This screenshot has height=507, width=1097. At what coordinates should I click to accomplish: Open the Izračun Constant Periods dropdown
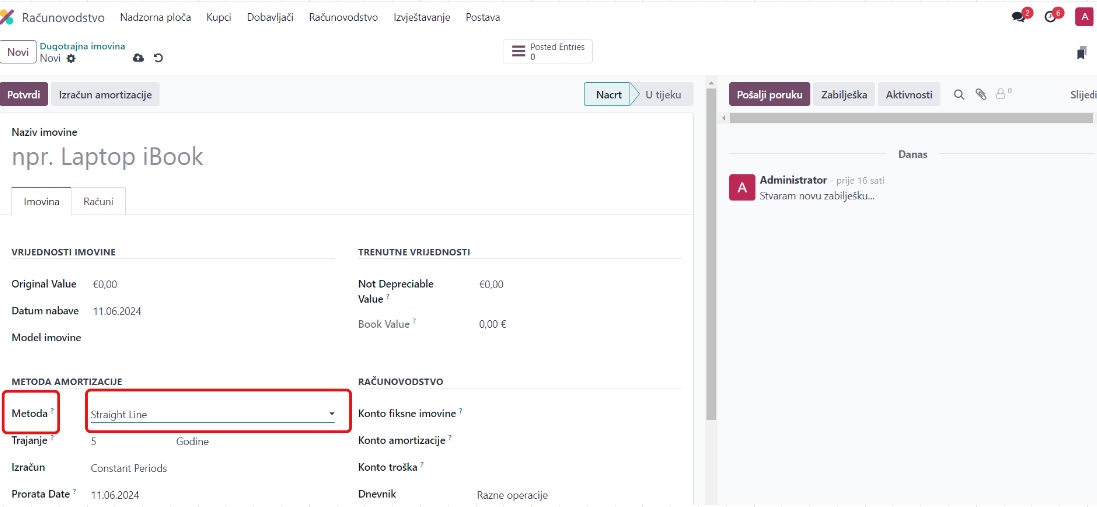[129, 468]
